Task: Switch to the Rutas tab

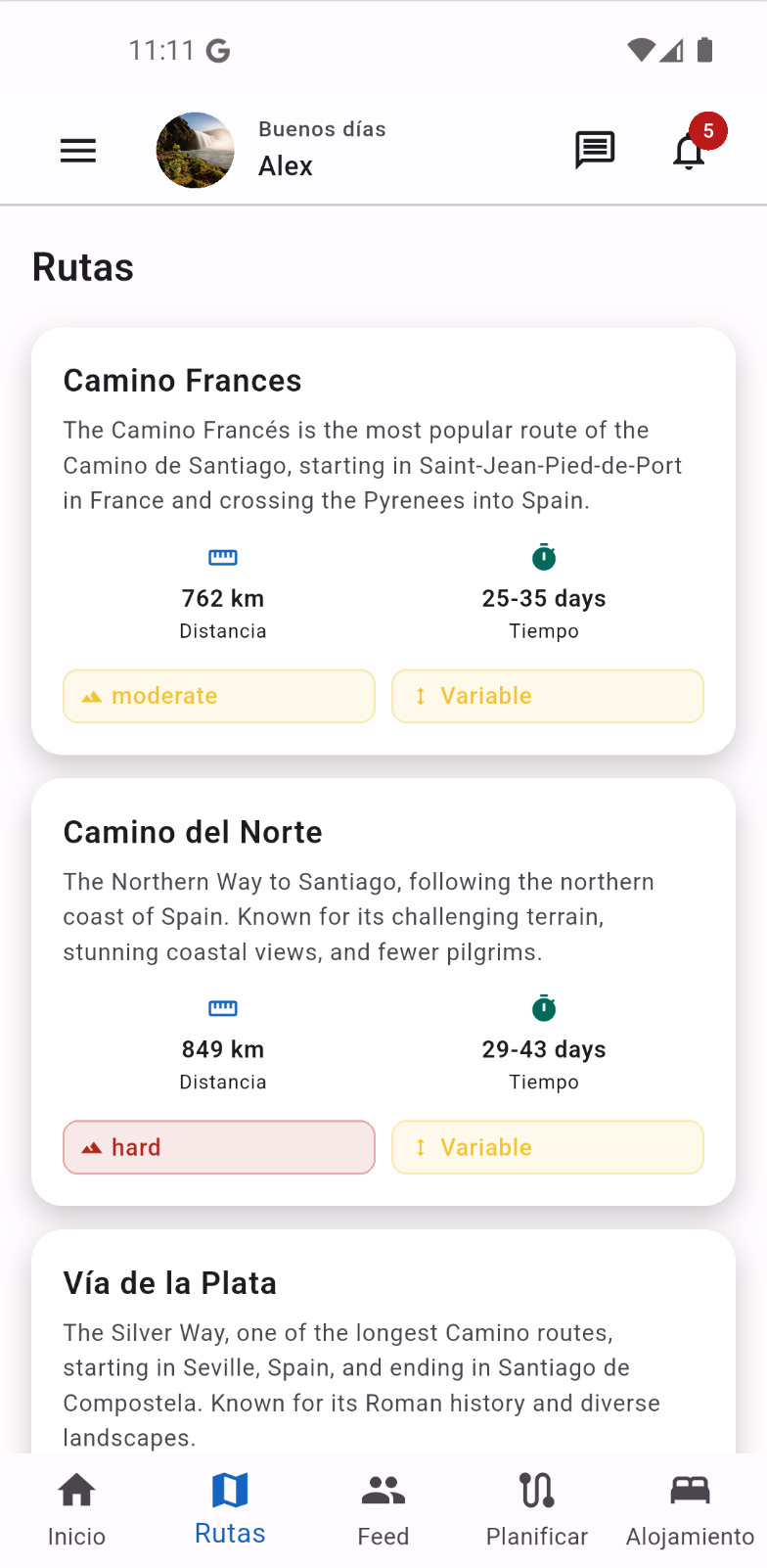Action: pyautogui.click(x=230, y=1510)
